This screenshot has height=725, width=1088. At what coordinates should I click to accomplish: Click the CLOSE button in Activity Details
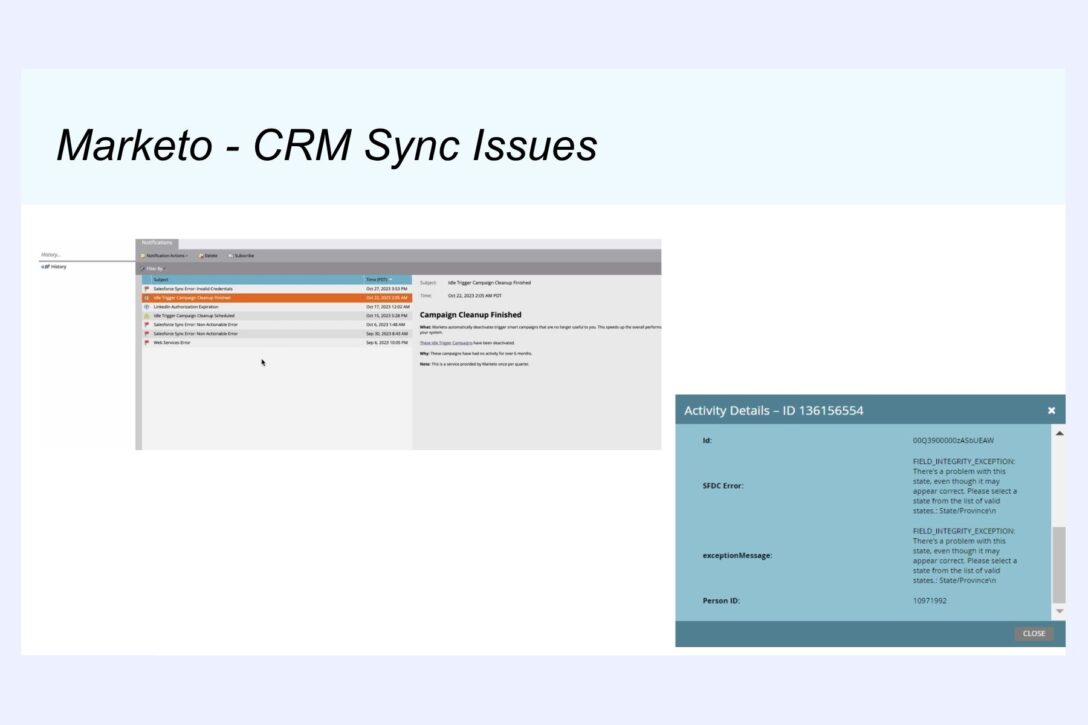tap(1033, 633)
